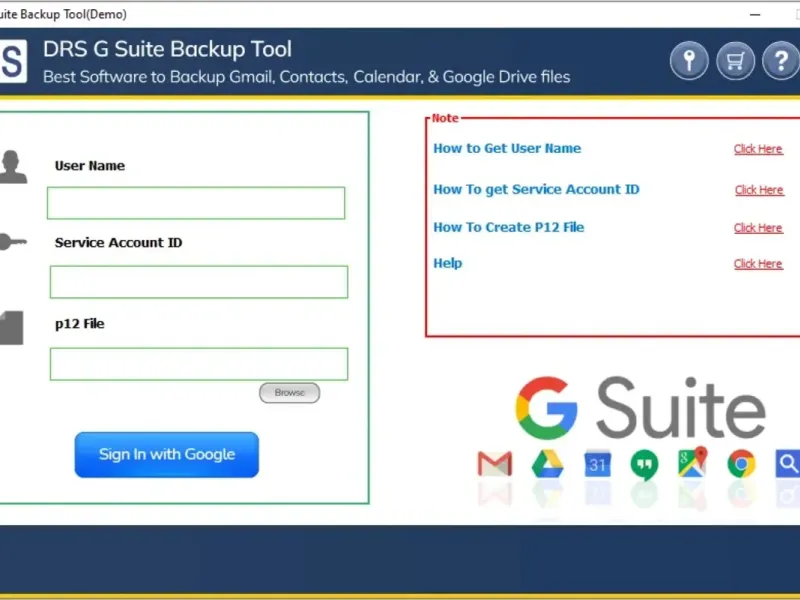Open Click Here link next to Help
Image resolution: width=800 pixels, height=600 pixels.
(758, 263)
